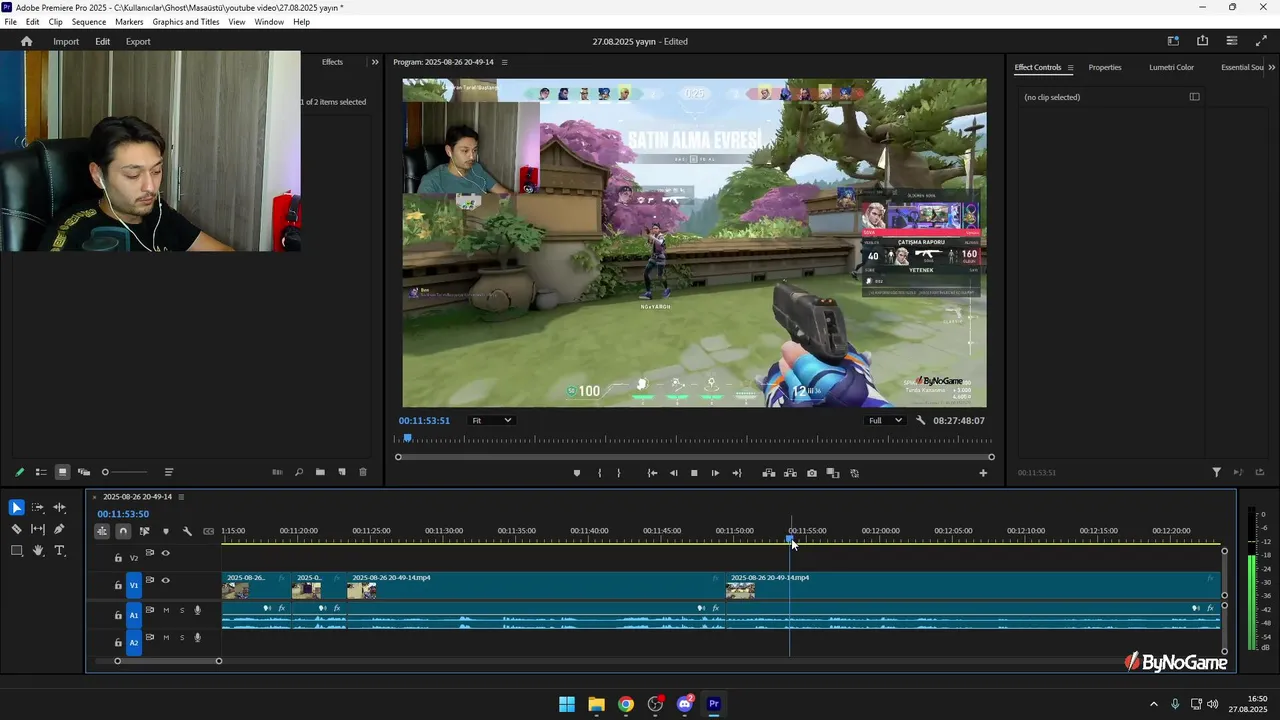
Task: Open filter funnel in Effect Controls
Action: tap(1217, 472)
